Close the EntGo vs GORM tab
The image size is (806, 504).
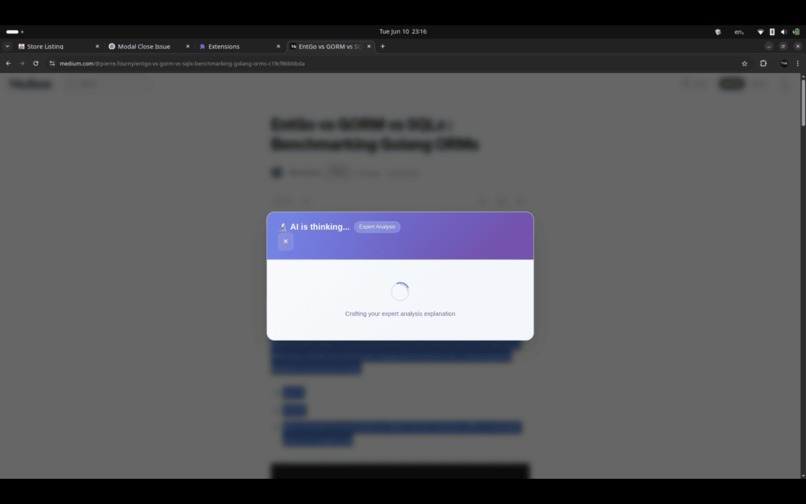click(x=369, y=46)
